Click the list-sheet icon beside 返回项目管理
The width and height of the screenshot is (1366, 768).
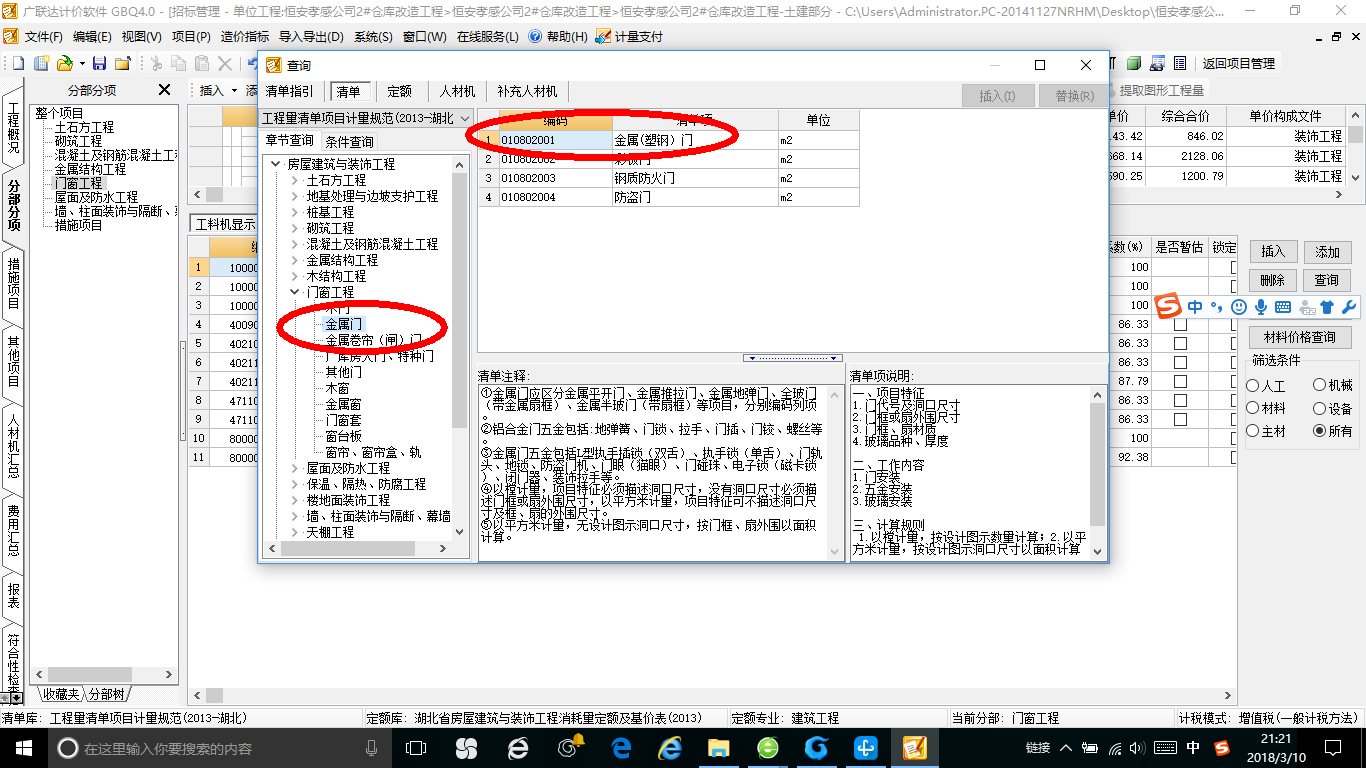point(1180,63)
